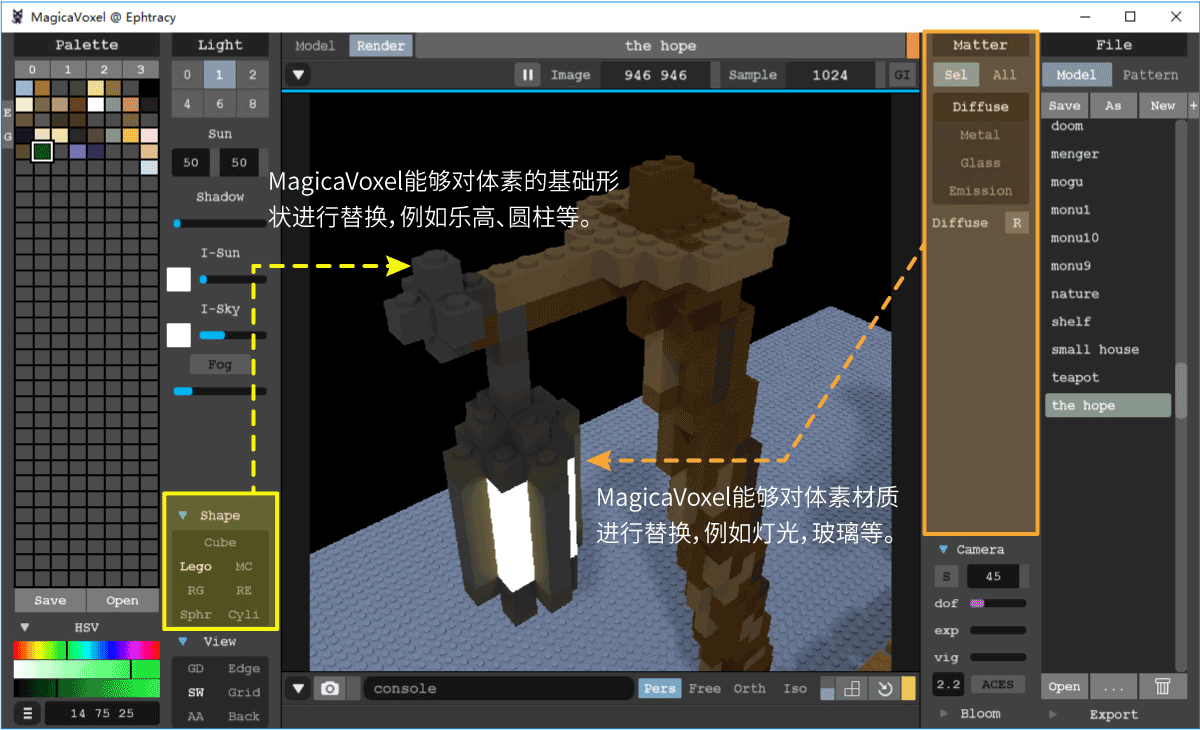Click the R reset button beside Diffuse

click(1017, 223)
